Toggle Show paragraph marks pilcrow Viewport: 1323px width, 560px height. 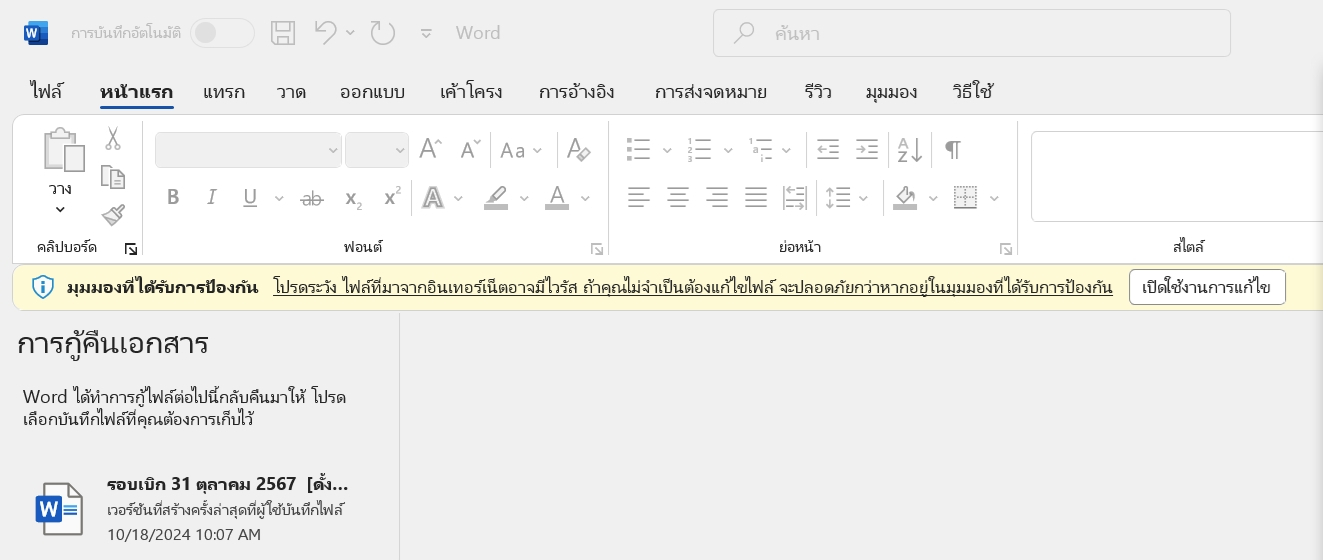(953, 150)
